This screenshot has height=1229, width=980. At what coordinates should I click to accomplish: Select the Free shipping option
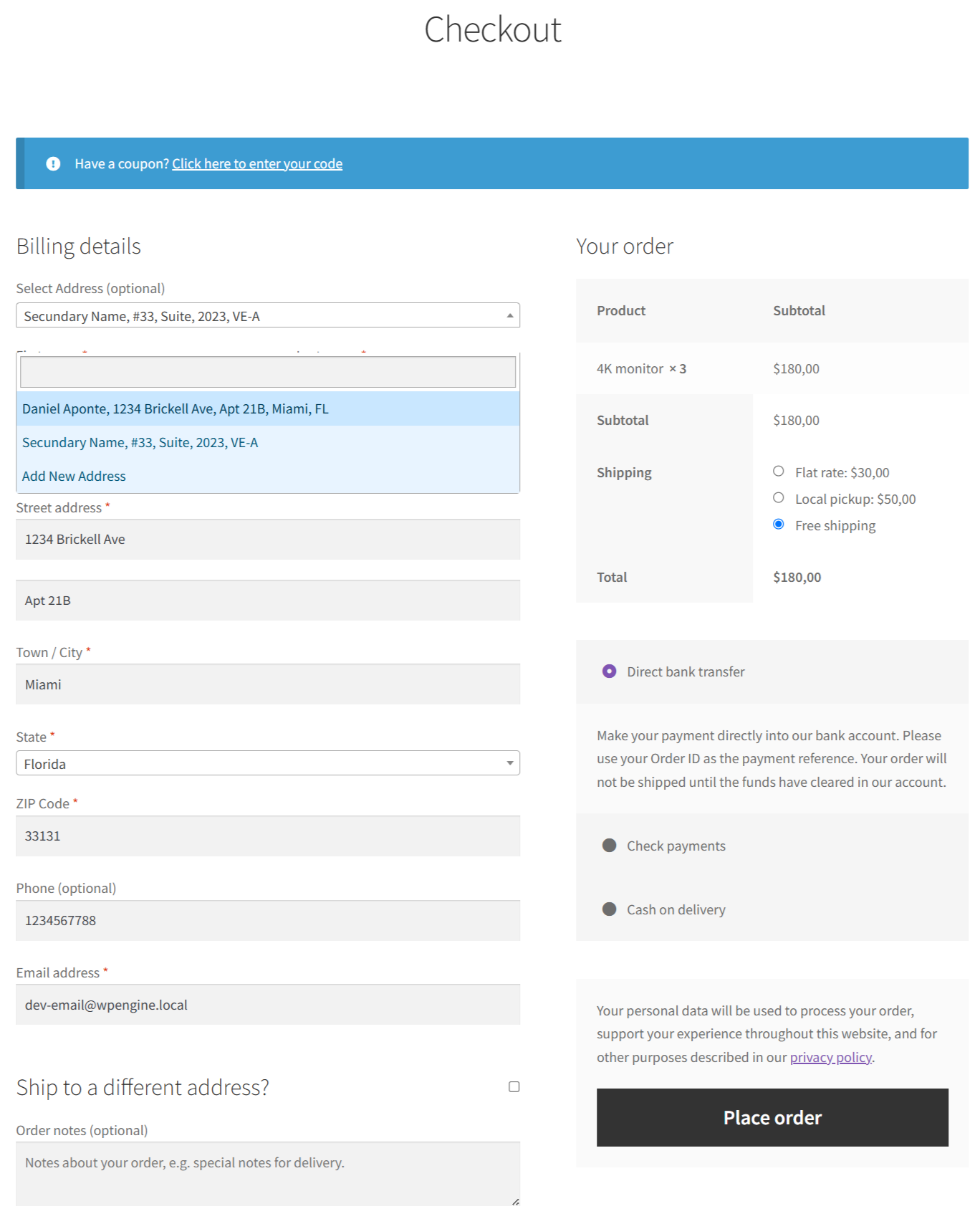point(779,525)
